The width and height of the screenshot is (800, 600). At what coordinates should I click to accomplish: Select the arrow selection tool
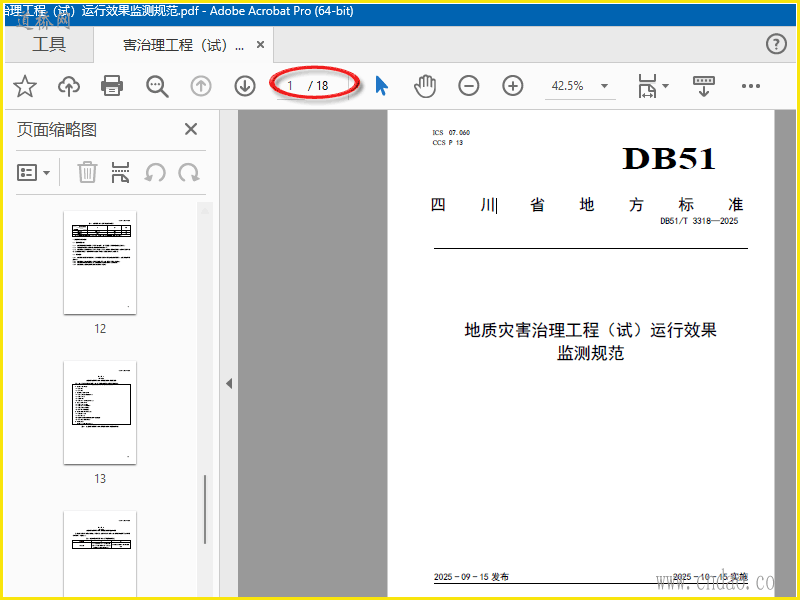point(382,86)
